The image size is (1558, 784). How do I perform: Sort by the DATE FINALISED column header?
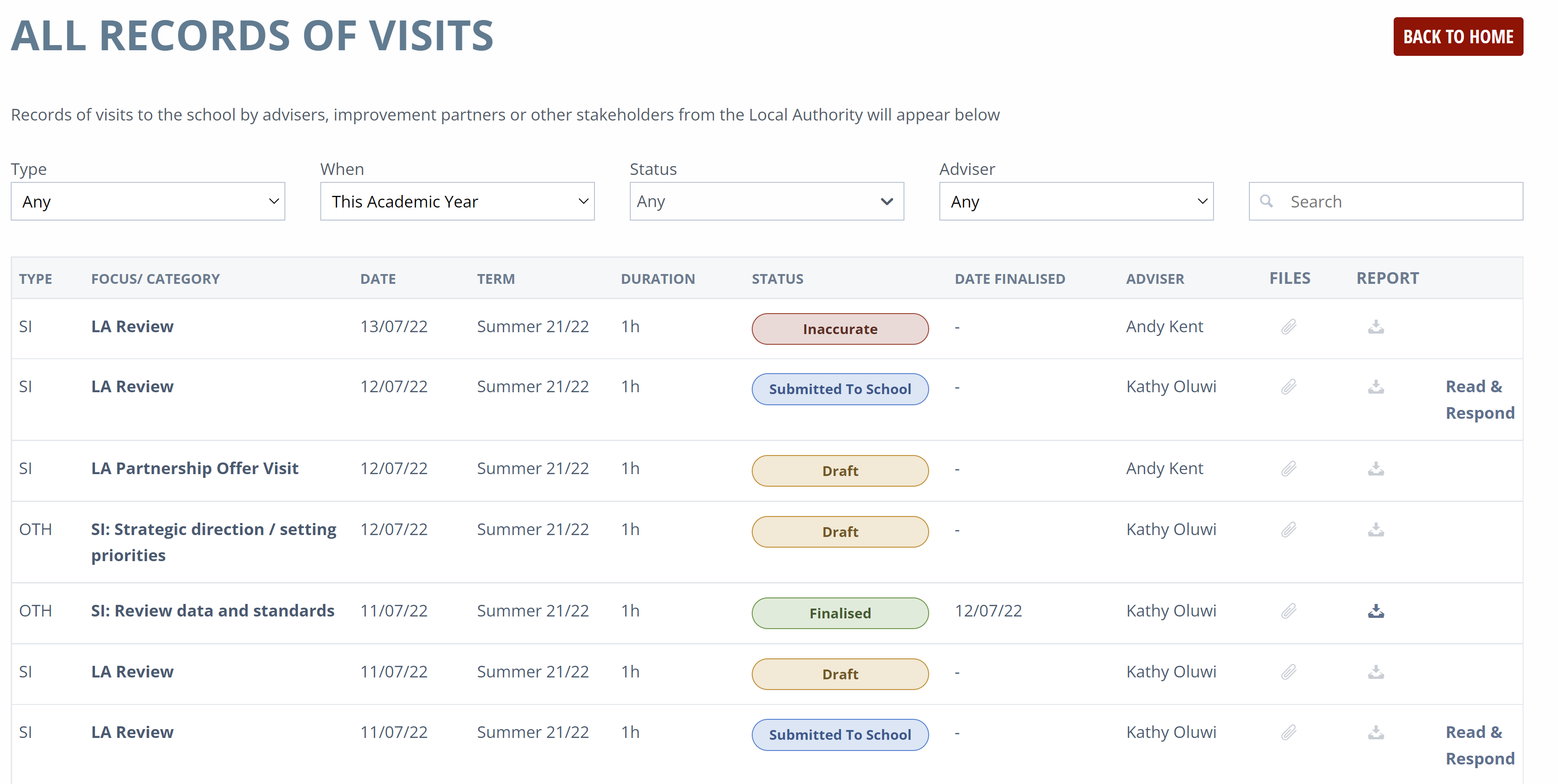tap(1010, 279)
